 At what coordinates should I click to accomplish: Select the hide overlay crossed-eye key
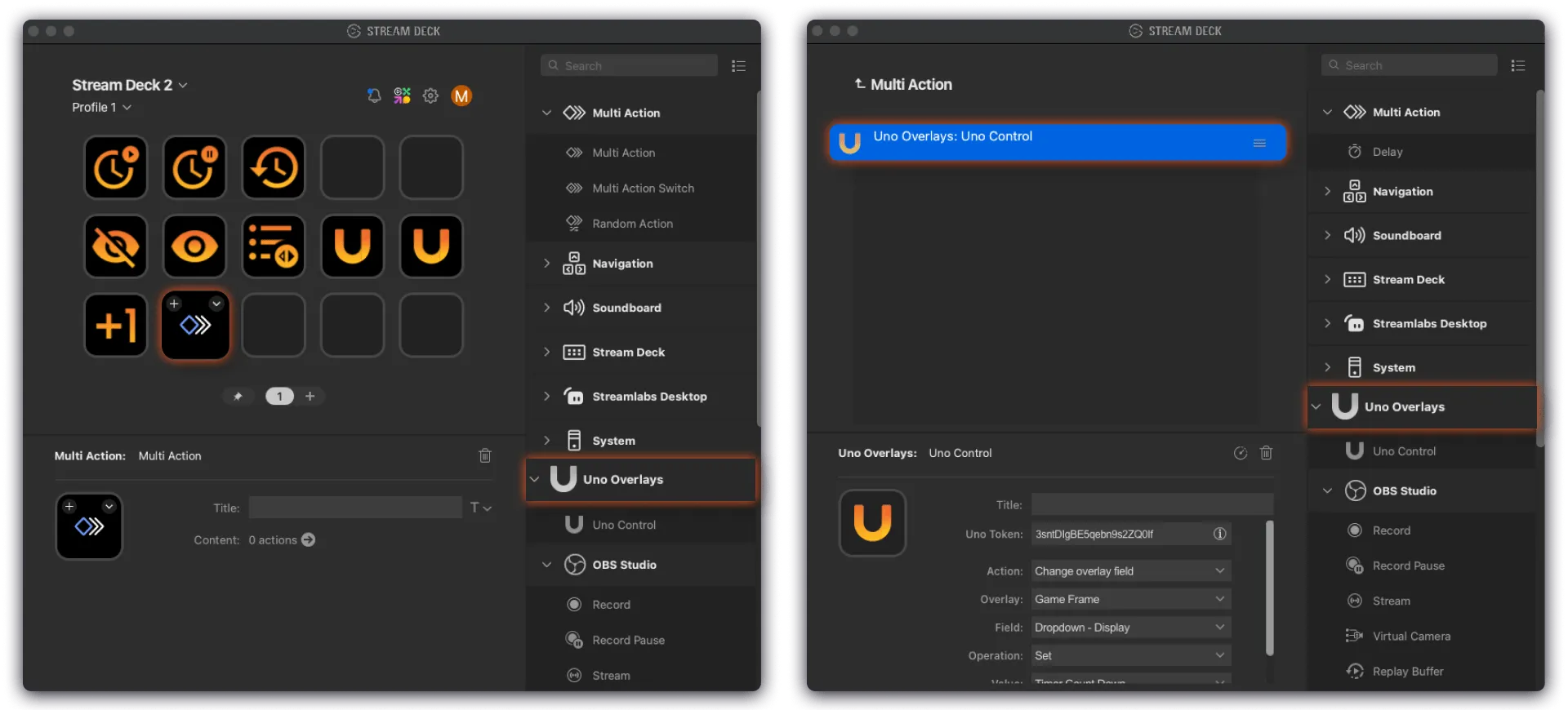[116, 246]
